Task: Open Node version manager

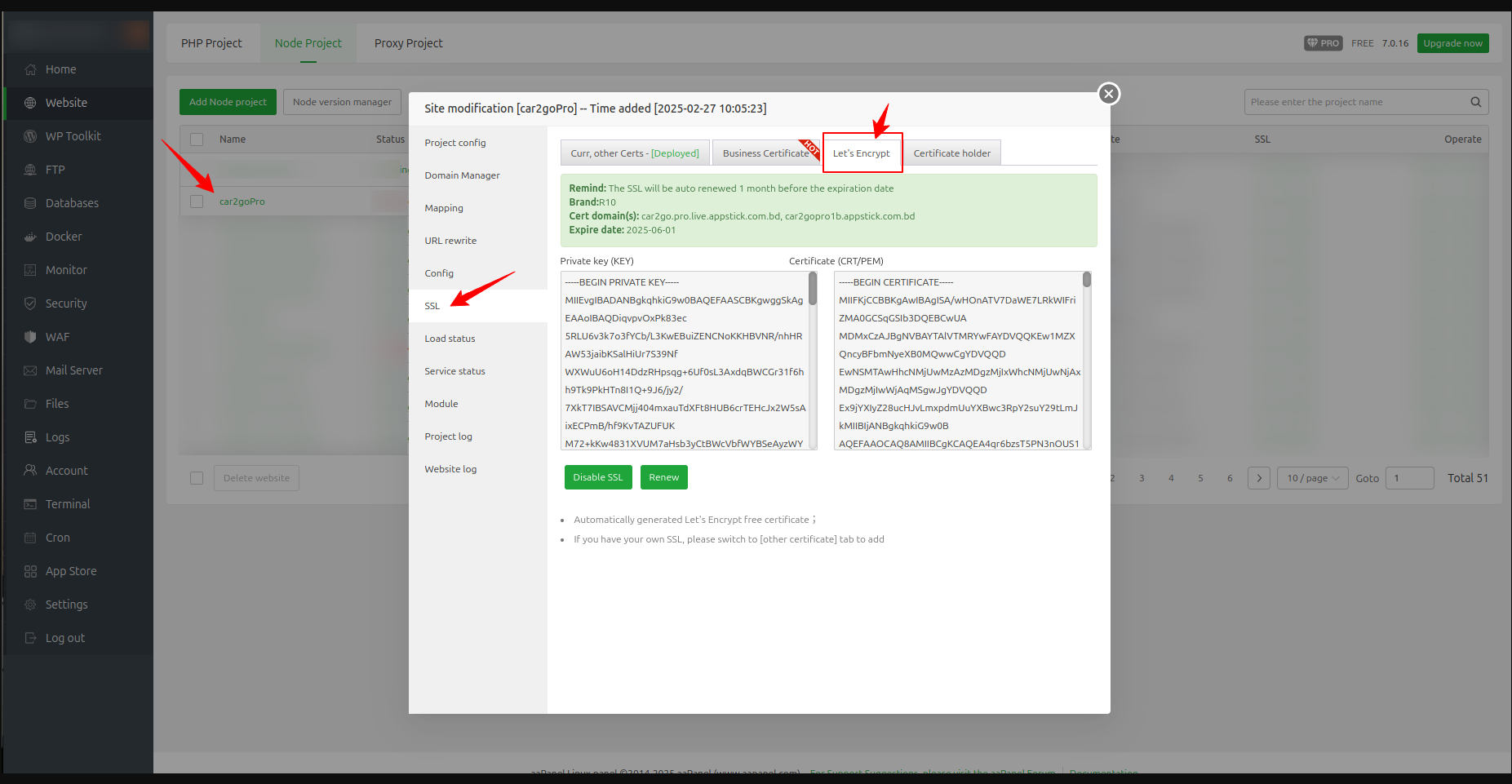Action: pos(342,102)
